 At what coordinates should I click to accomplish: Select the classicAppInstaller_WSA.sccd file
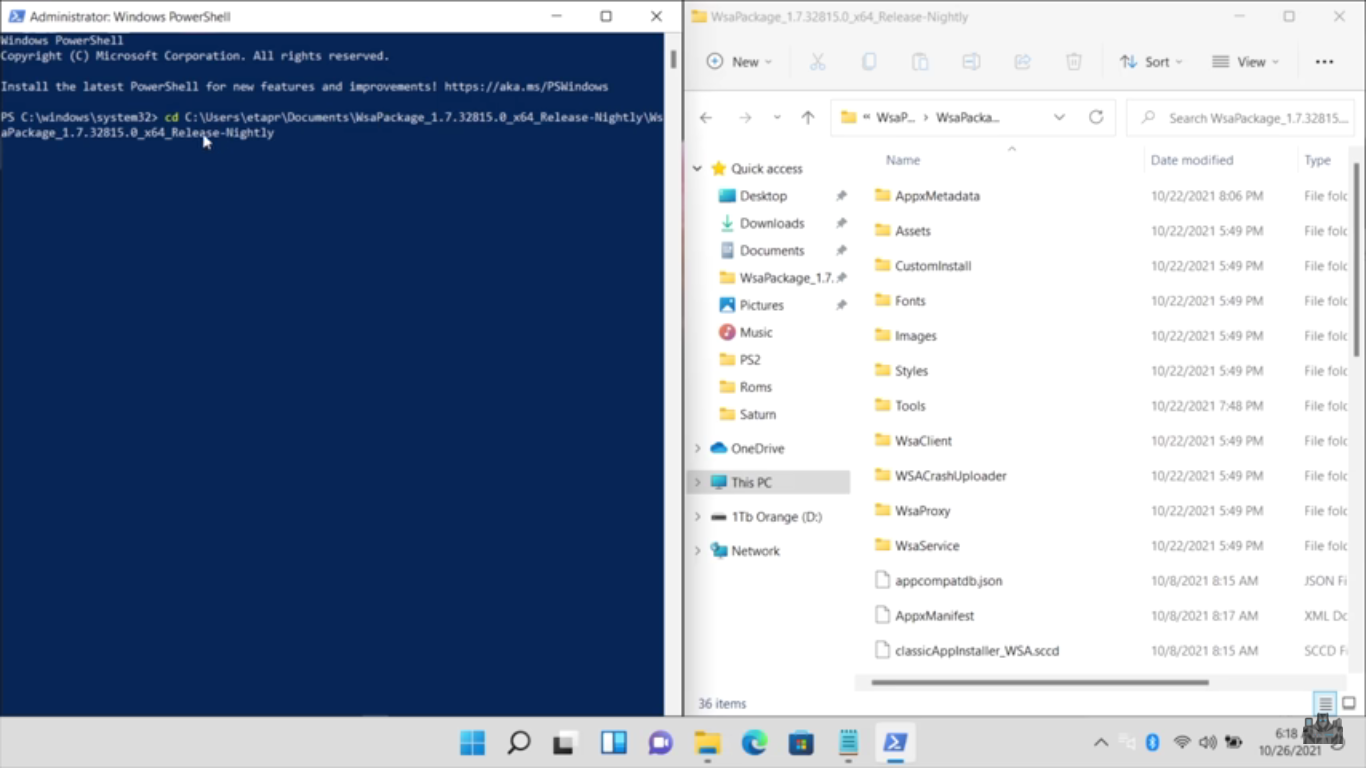tap(977, 651)
